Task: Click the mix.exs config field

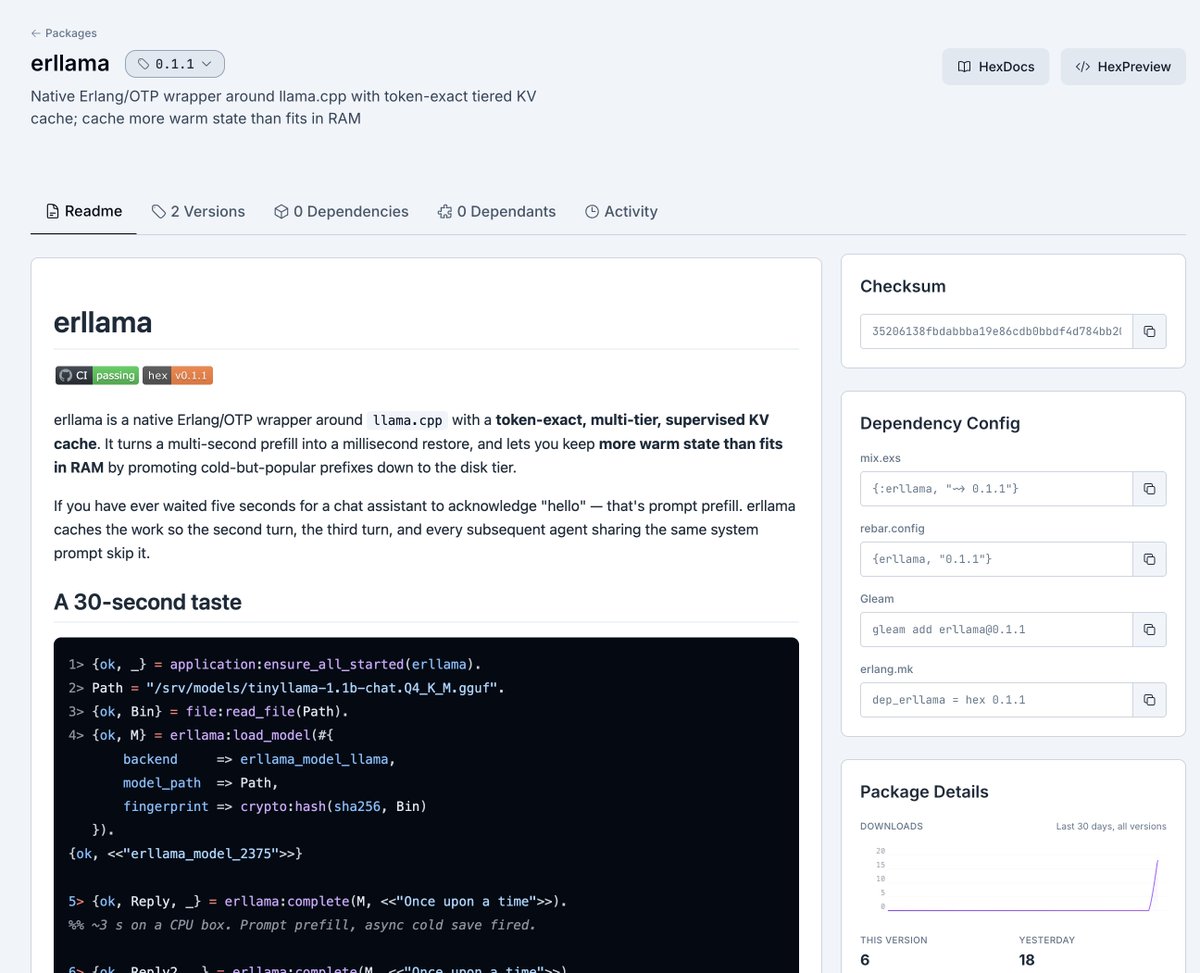Action: tap(996, 489)
